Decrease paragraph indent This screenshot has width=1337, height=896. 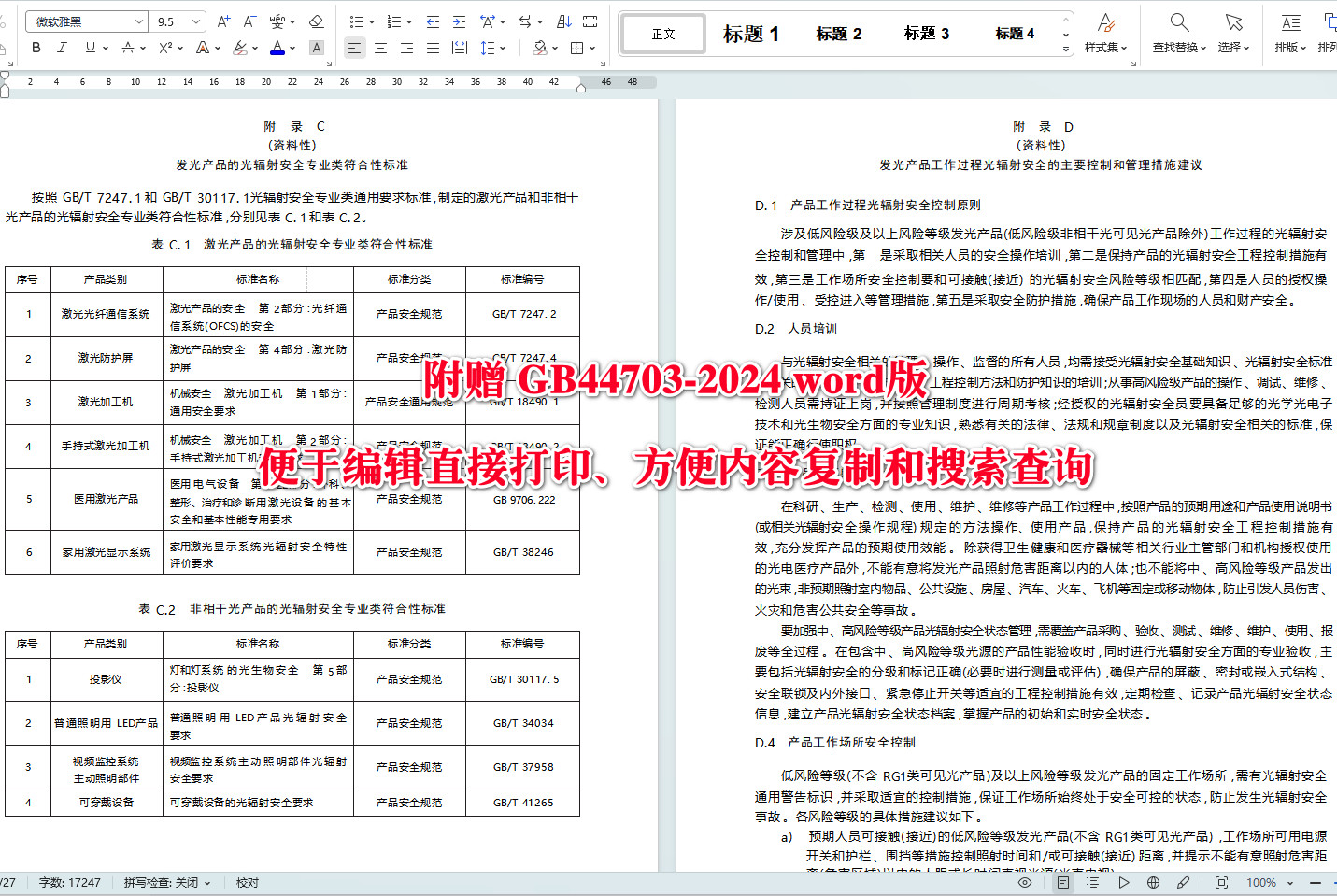[x=433, y=21]
